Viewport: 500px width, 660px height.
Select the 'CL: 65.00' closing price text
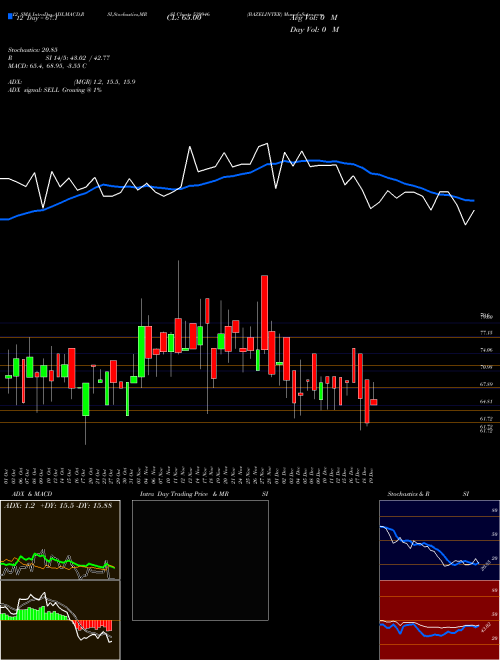point(184,18)
